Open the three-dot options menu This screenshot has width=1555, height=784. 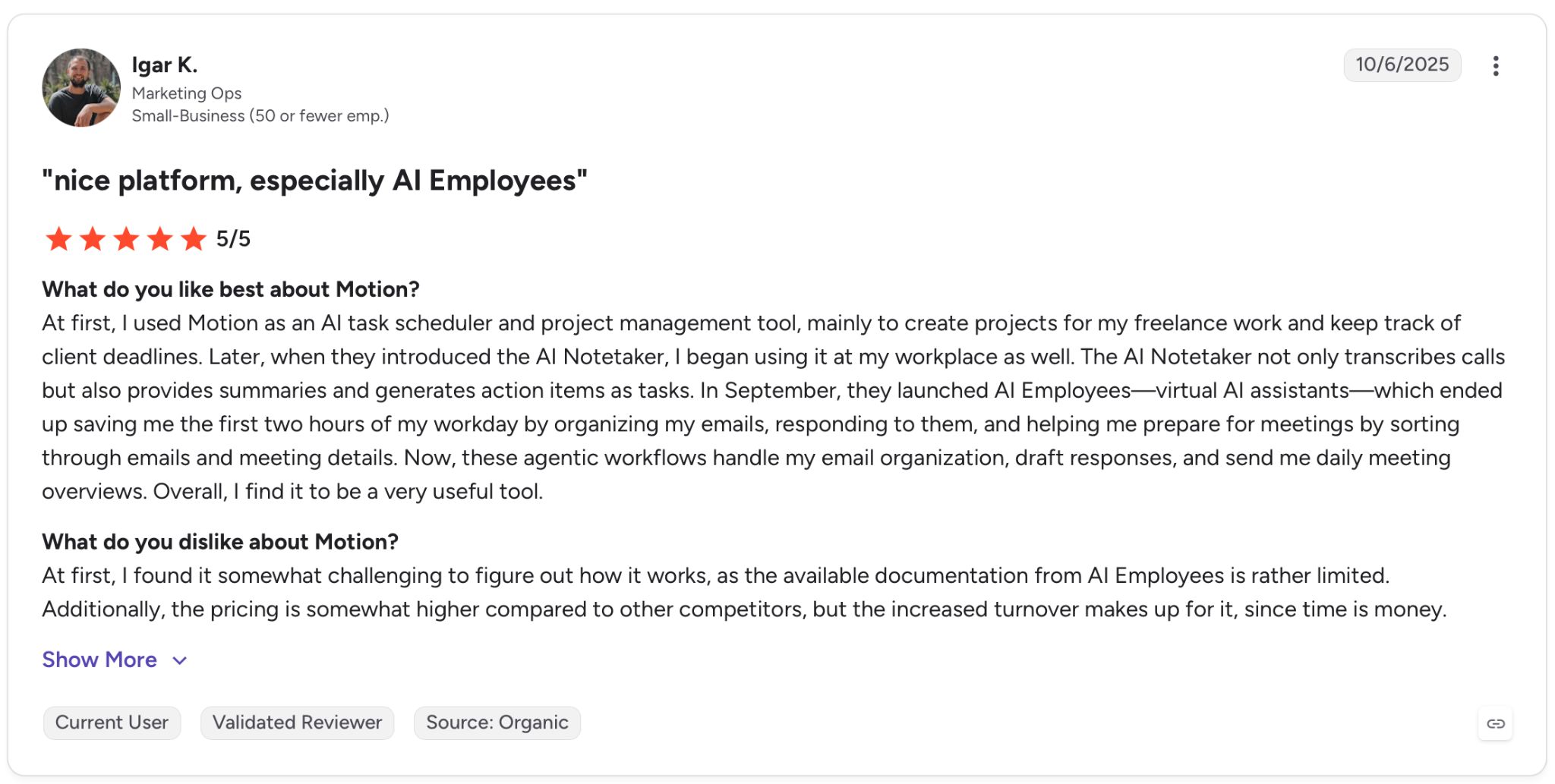click(1495, 66)
